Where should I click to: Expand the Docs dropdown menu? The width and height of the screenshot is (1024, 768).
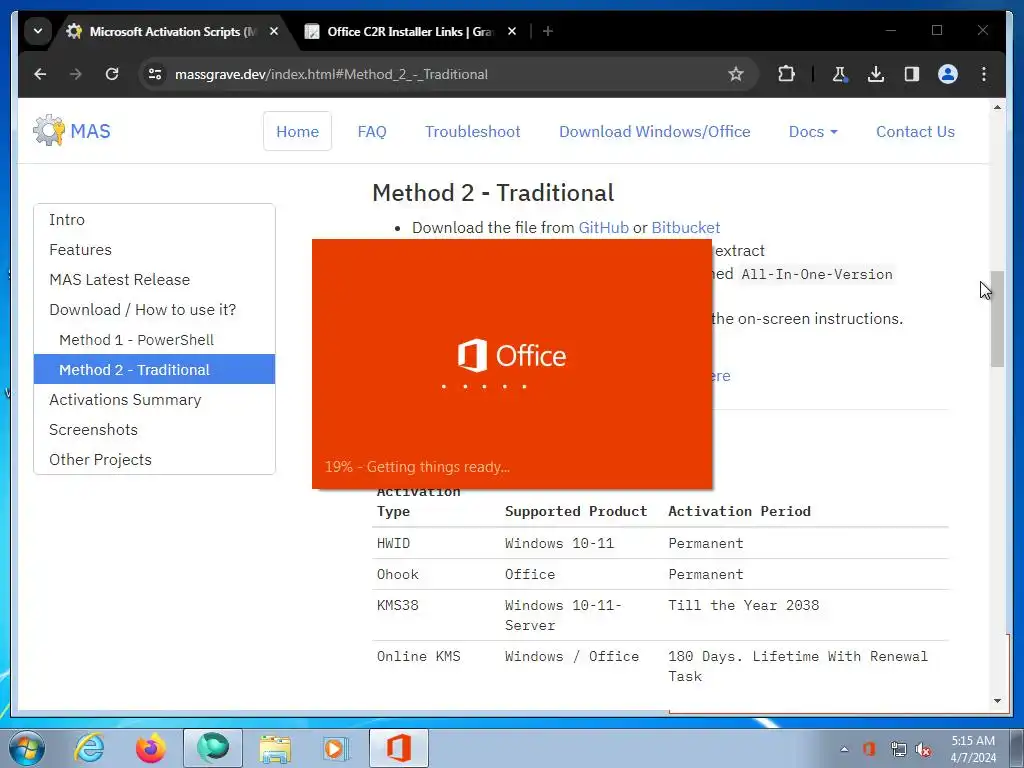(813, 131)
